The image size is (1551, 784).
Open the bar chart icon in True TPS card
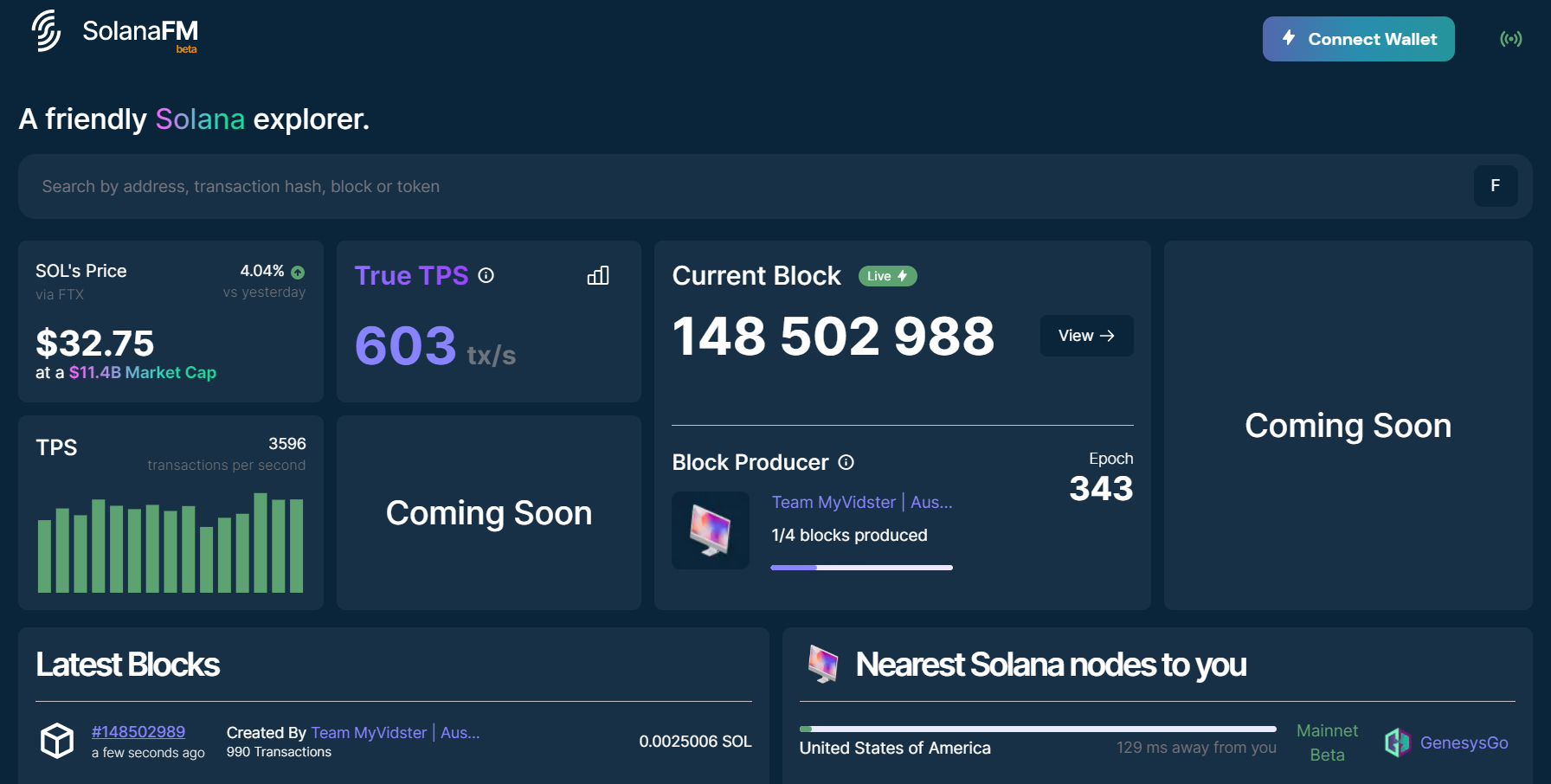pyautogui.click(x=598, y=275)
